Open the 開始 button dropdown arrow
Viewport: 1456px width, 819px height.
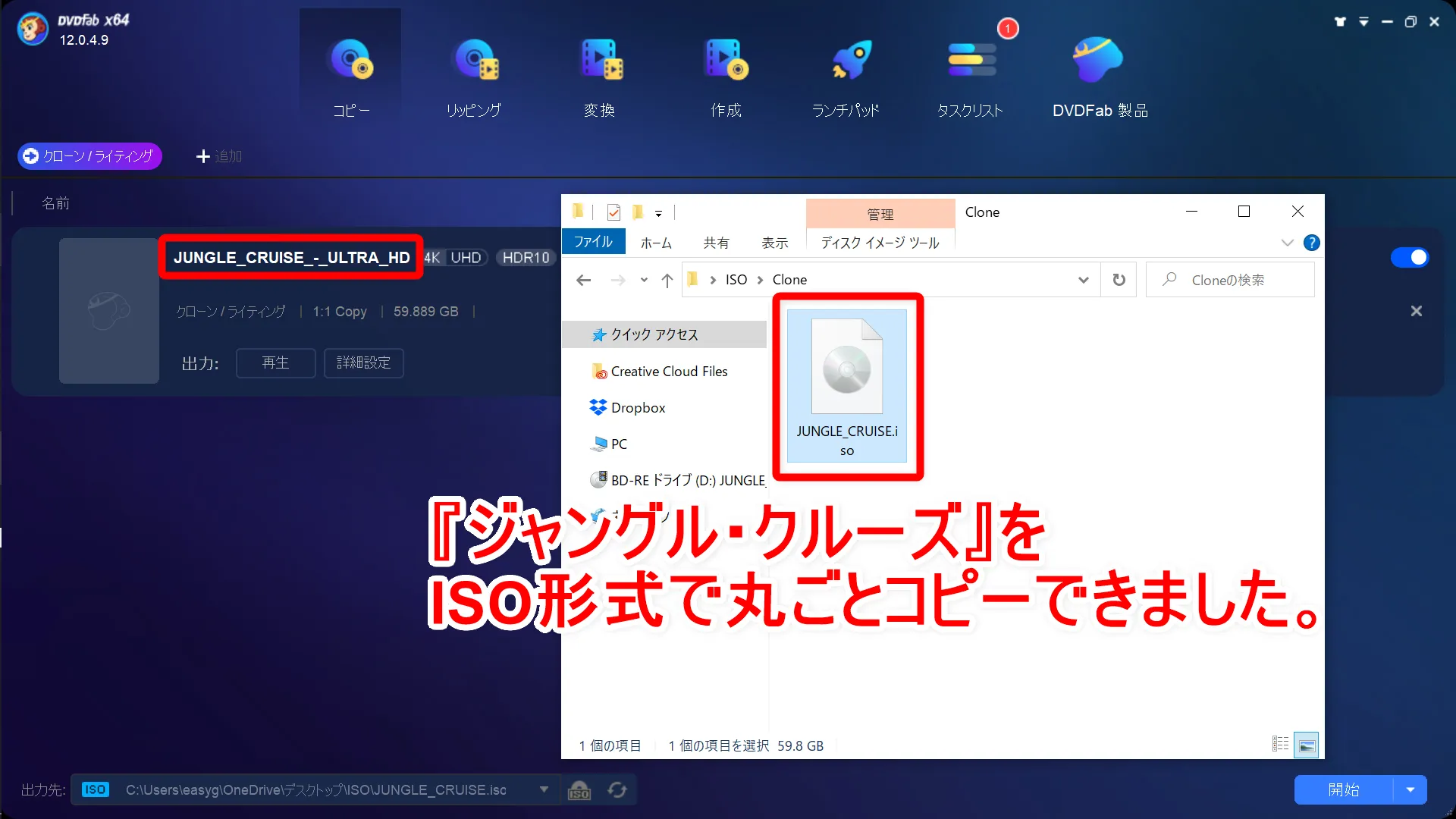tap(1410, 789)
